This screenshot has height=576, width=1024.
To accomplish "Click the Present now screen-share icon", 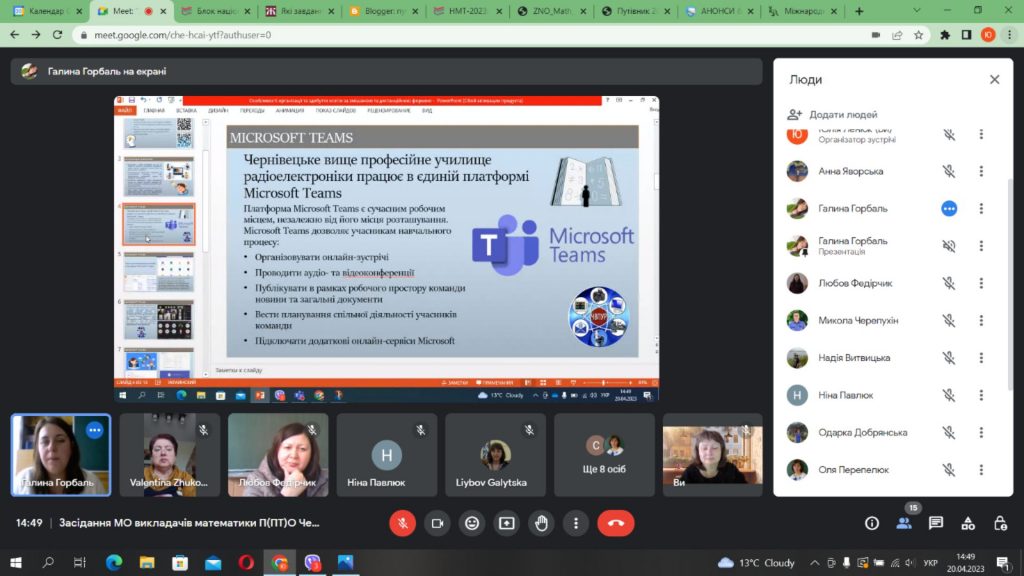I will pos(507,523).
